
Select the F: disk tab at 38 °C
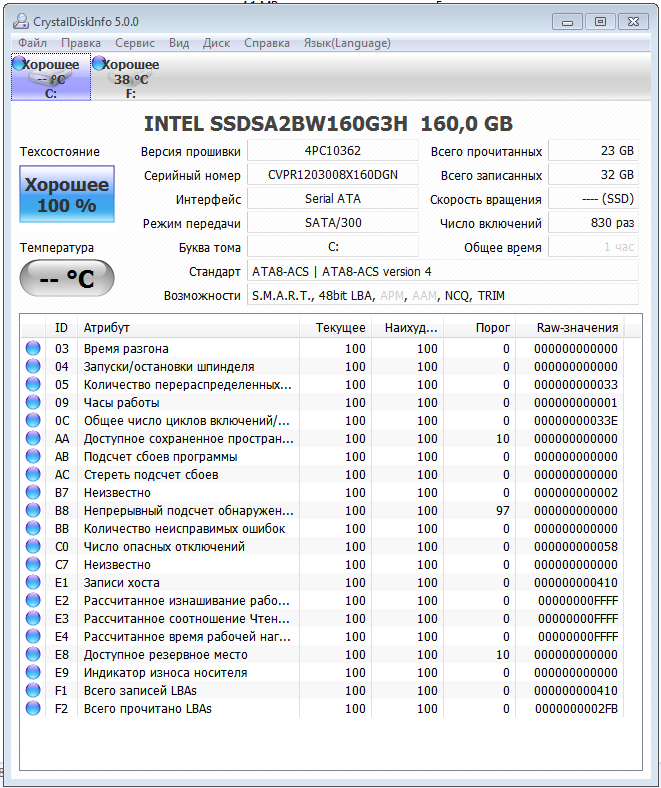click(131, 77)
